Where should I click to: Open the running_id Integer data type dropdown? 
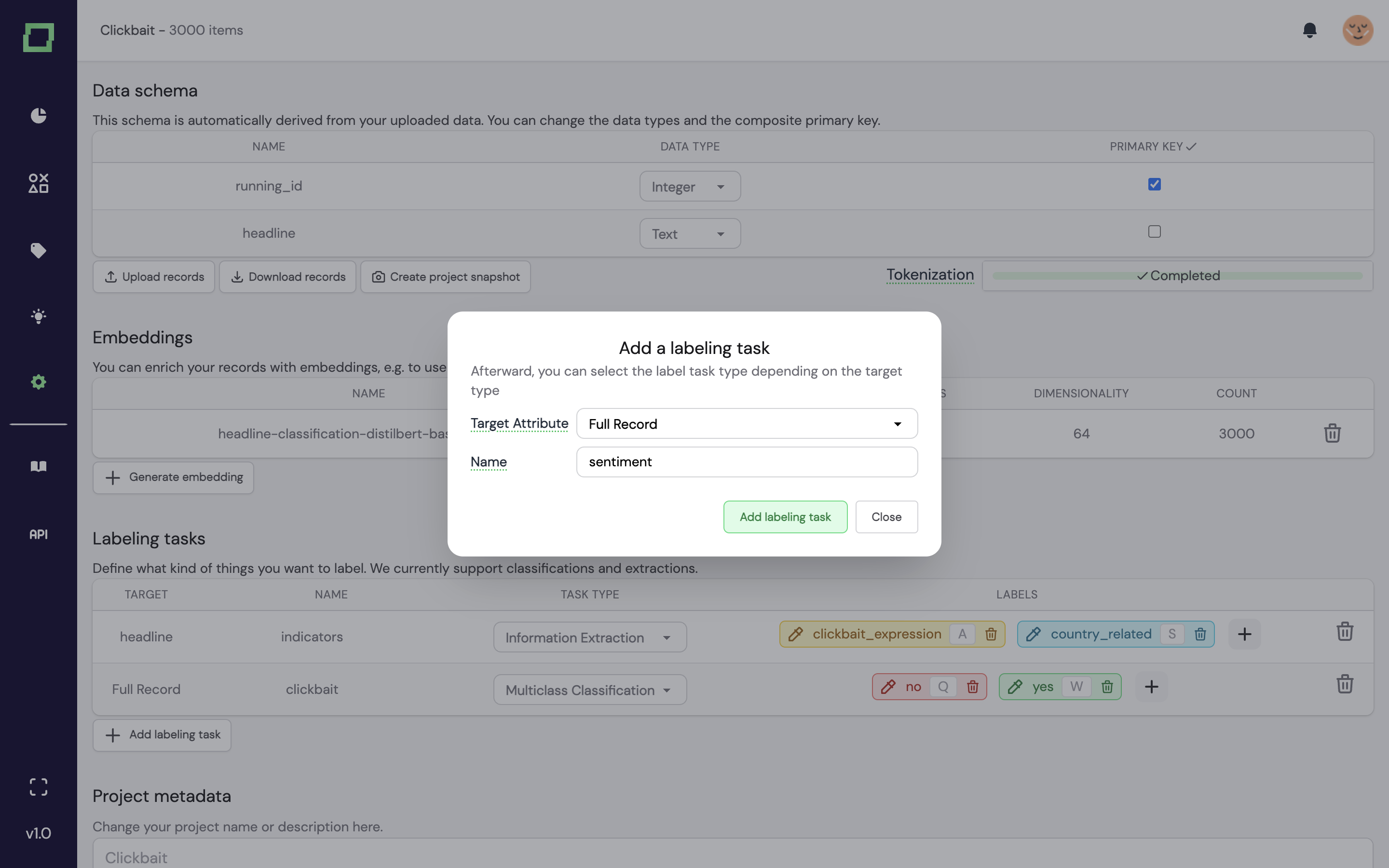pyautogui.click(x=690, y=187)
